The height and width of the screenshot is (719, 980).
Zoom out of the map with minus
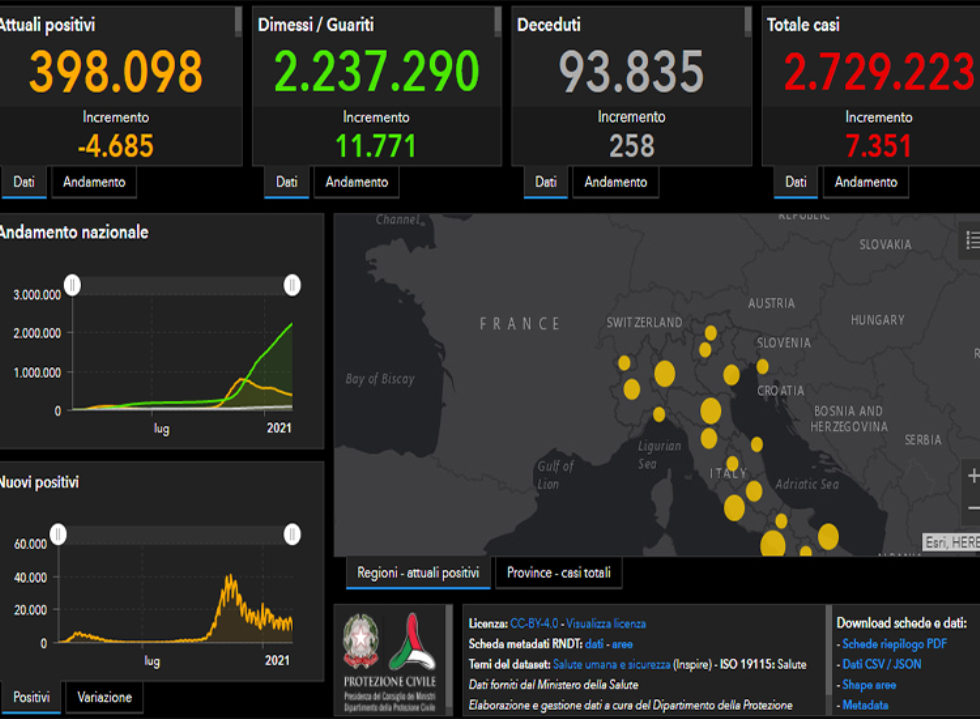(973, 508)
